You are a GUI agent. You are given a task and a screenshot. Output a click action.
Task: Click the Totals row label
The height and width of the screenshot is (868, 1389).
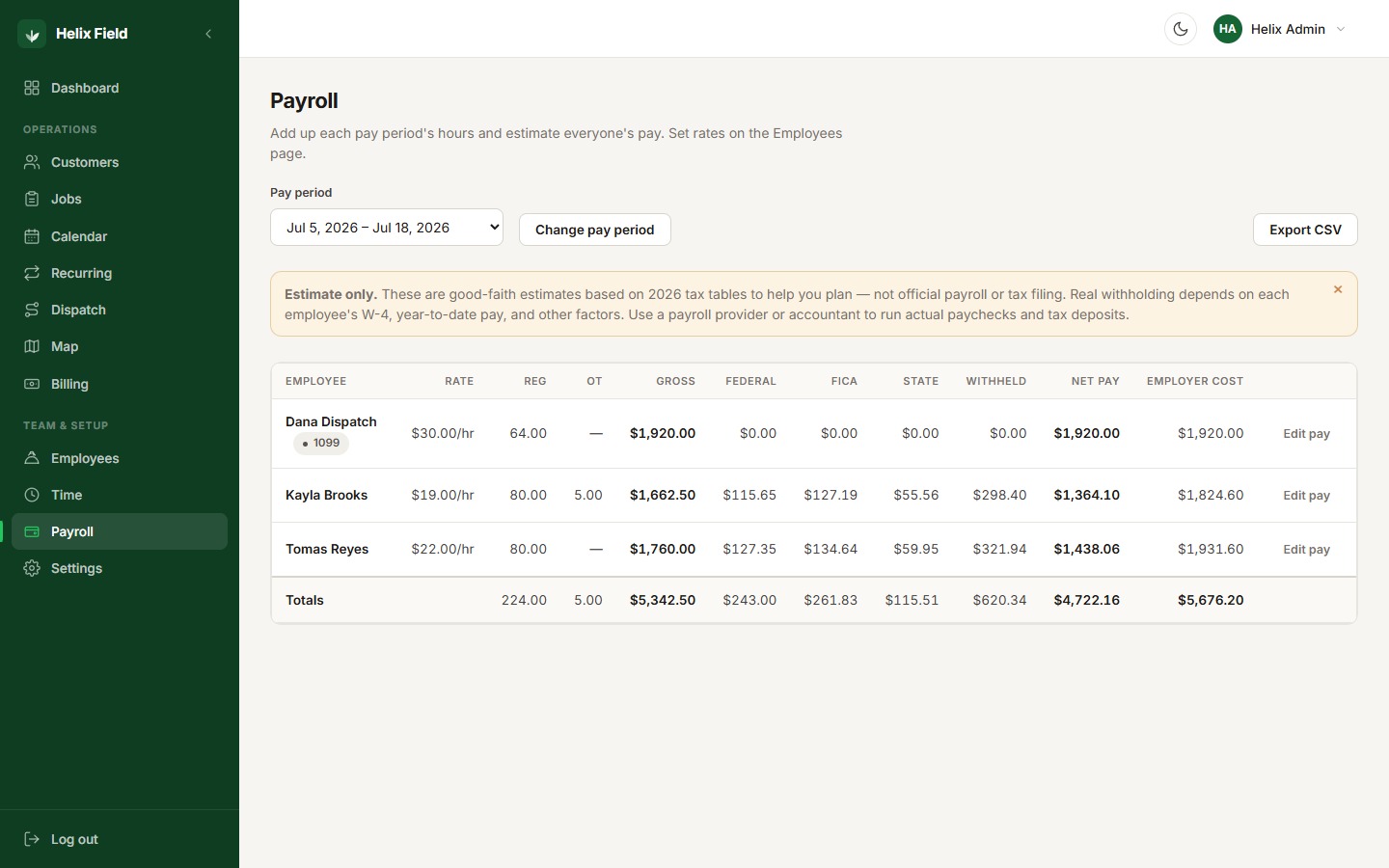click(305, 600)
